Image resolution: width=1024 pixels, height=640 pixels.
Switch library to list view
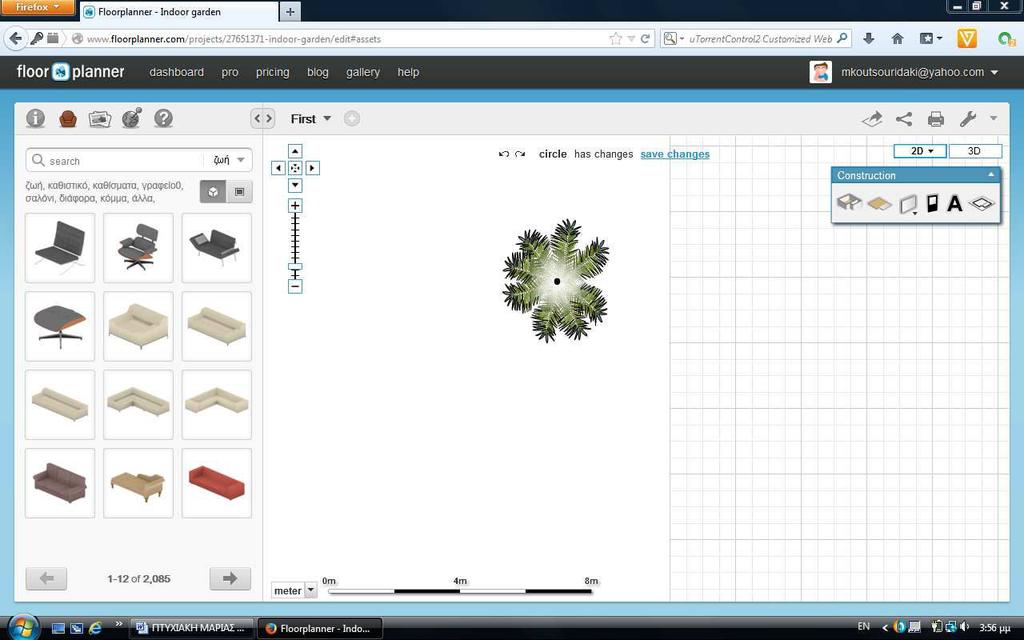point(240,191)
